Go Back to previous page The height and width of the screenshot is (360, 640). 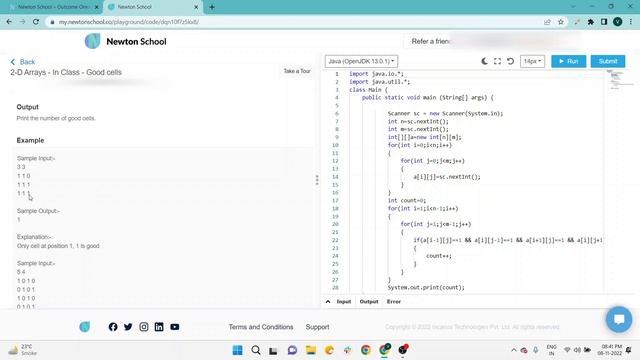(23, 62)
